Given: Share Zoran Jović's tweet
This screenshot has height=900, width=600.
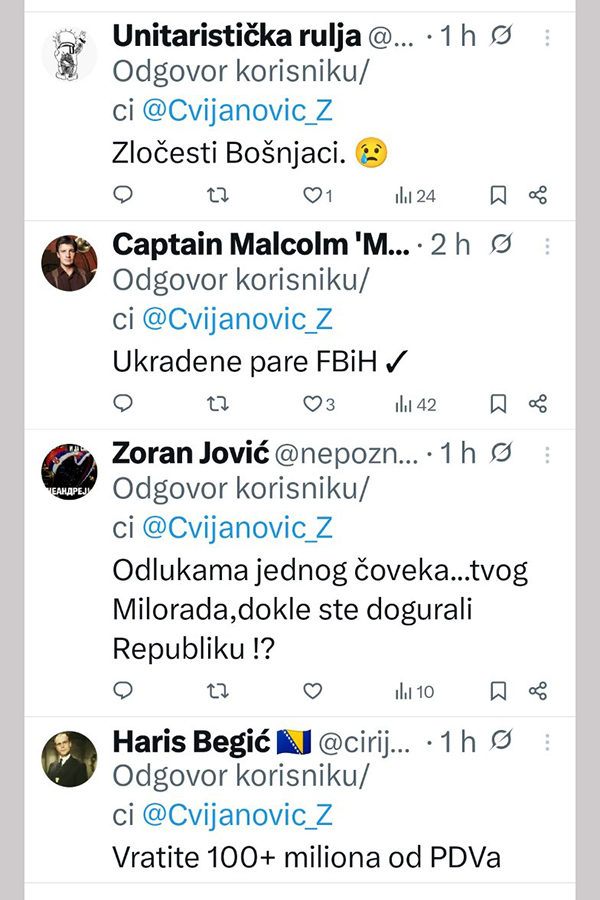Looking at the screenshot, I should click(x=538, y=691).
